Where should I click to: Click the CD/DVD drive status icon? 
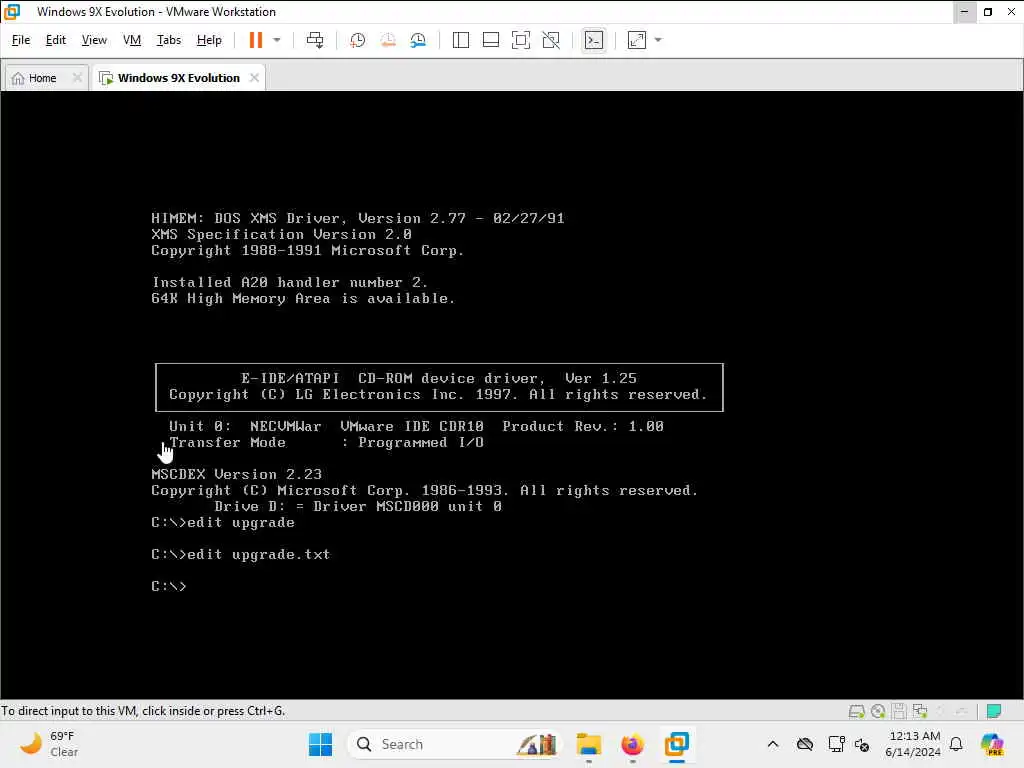pyautogui.click(x=878, y=711)
